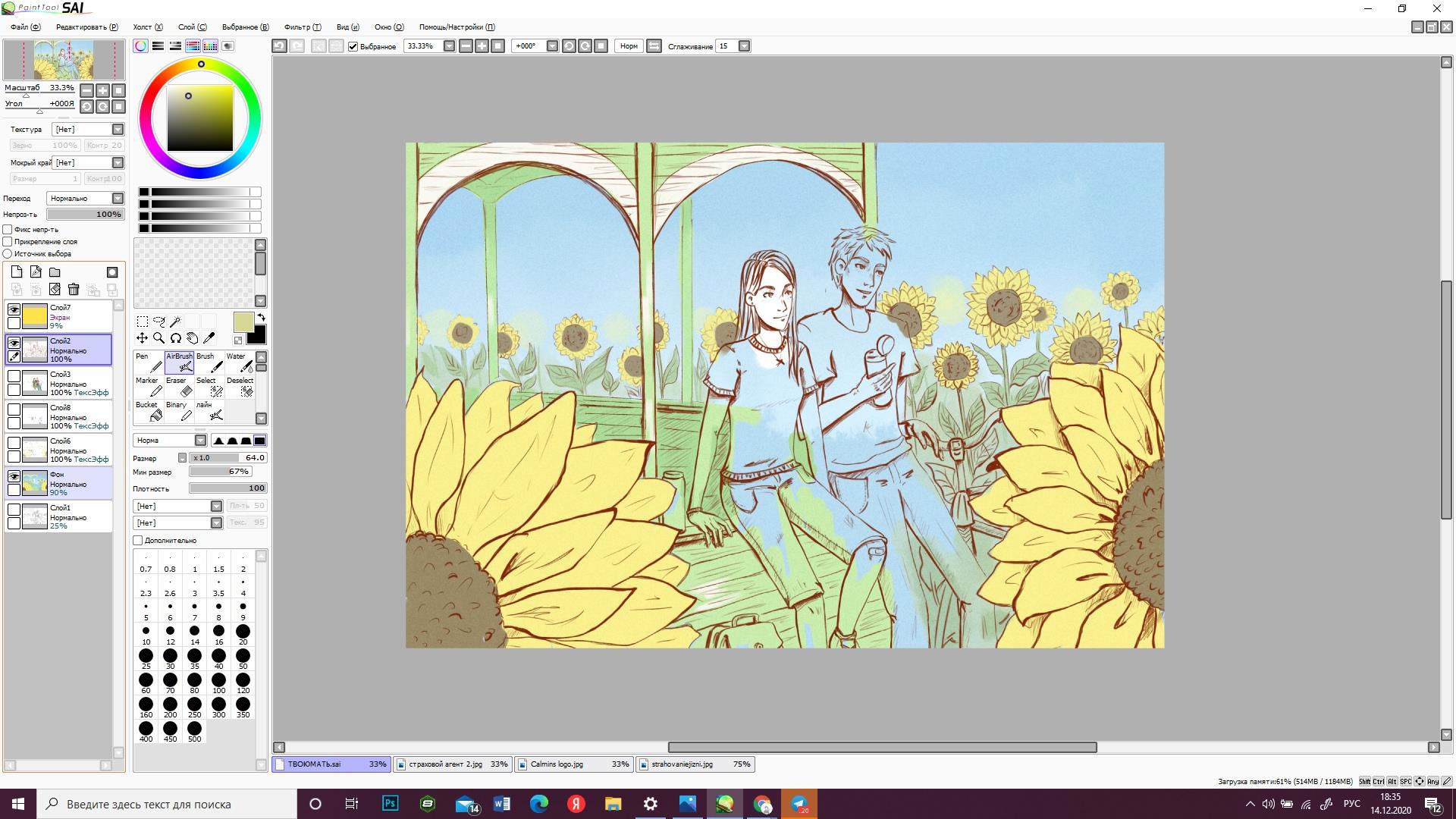The width and height of the screenshot is (1456, 819).
Task: Select the Bucket fill tool
Action: [x=149, y=411]
